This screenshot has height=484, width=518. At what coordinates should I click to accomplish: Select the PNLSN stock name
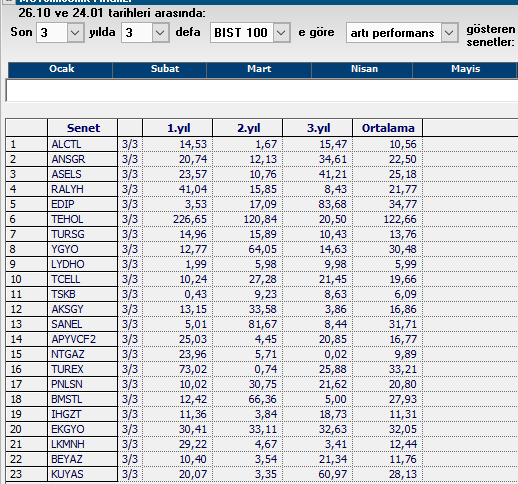pos(67,384)
